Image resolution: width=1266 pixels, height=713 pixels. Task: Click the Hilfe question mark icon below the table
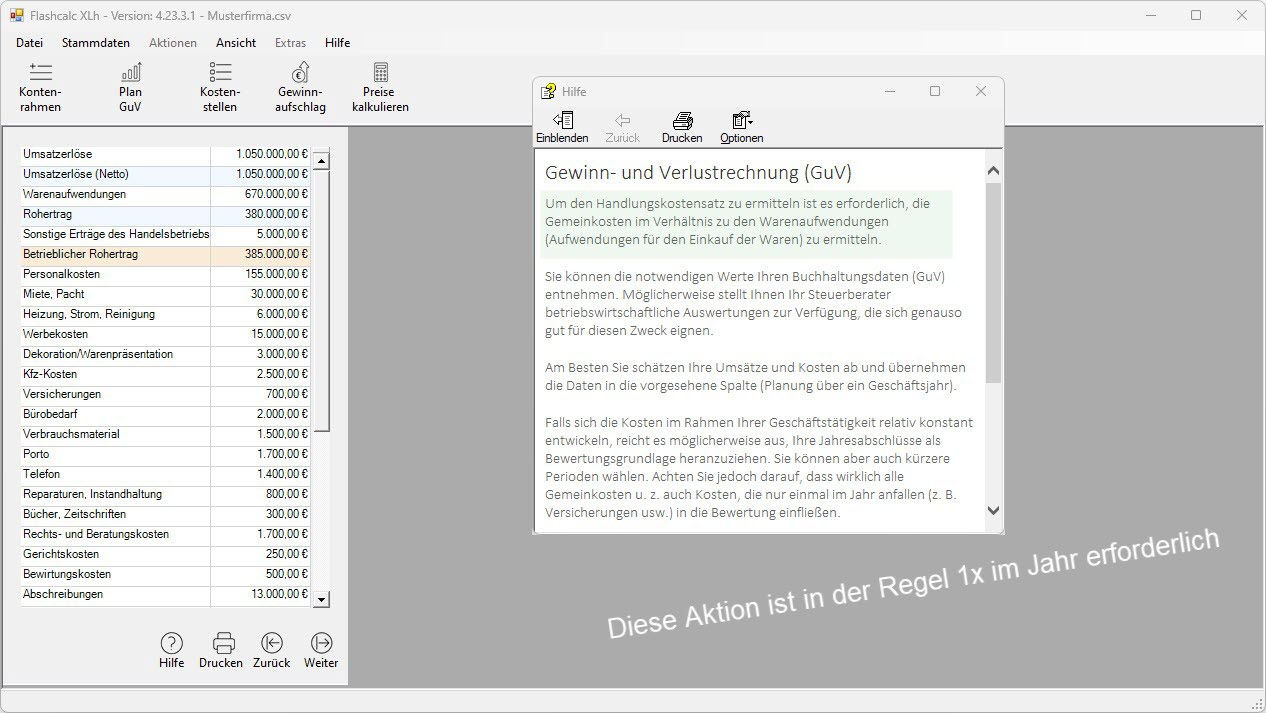pyautogui.click(x=172, y=643)
